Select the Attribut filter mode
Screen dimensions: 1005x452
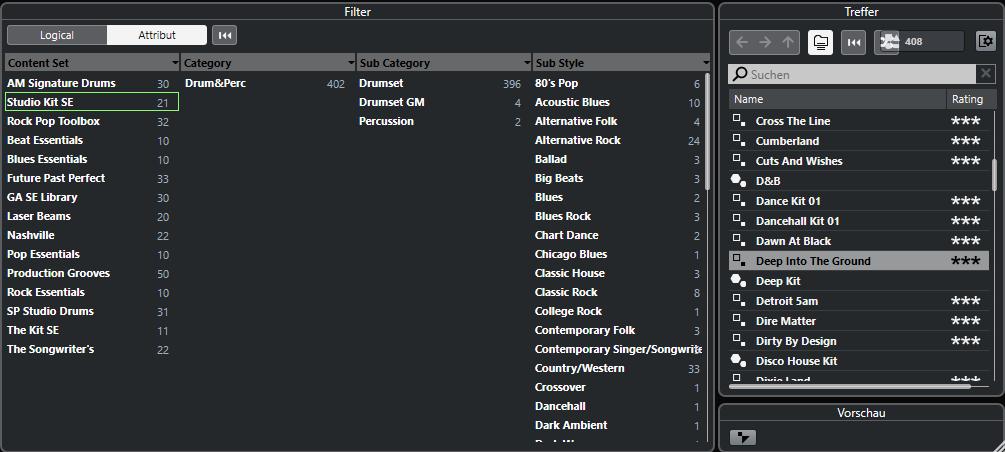(157, 35)
